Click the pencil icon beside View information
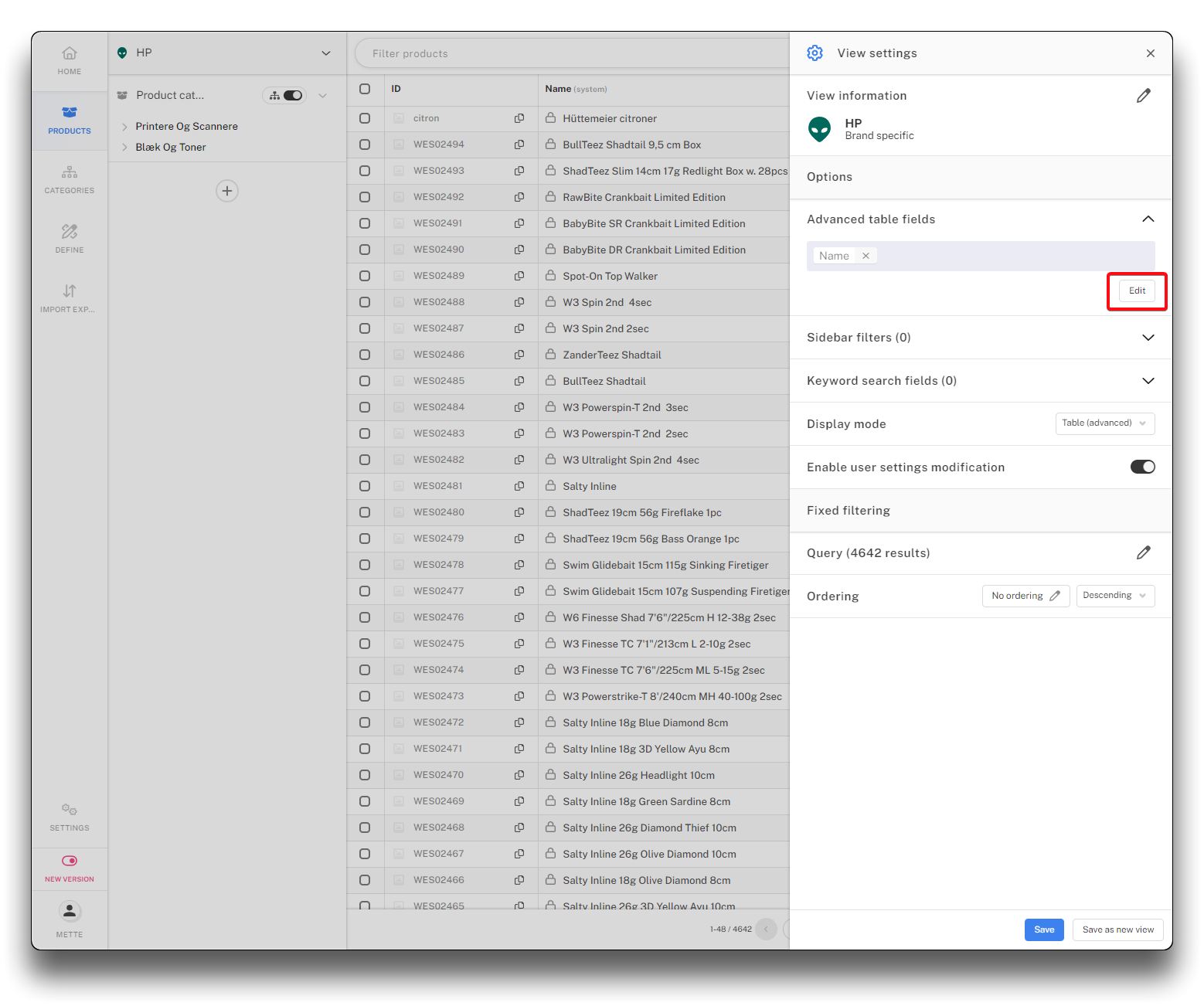This screenshot has height=1006, width=1204. click(1143, 96)
